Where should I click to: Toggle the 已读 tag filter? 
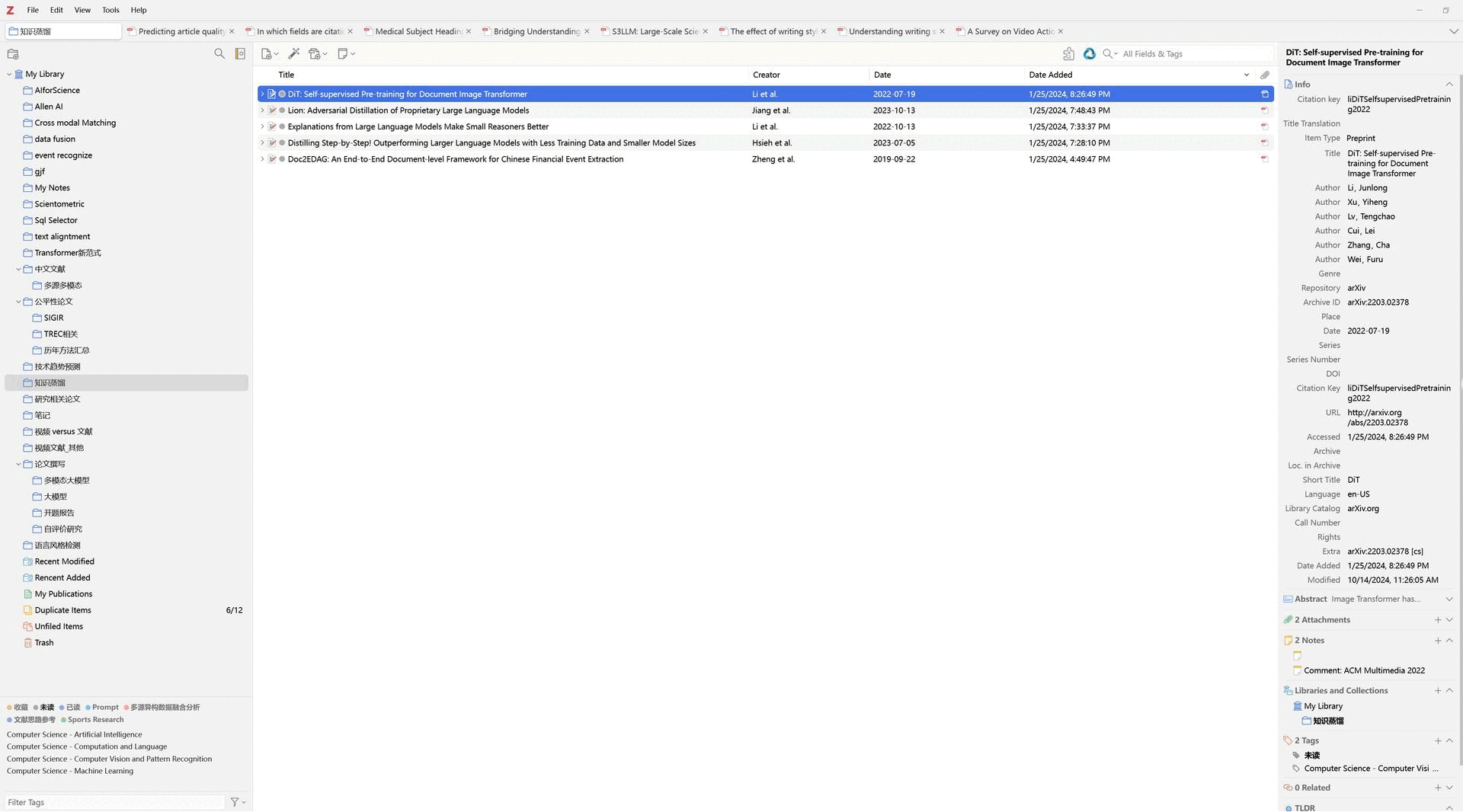click(x=70, y=708)
